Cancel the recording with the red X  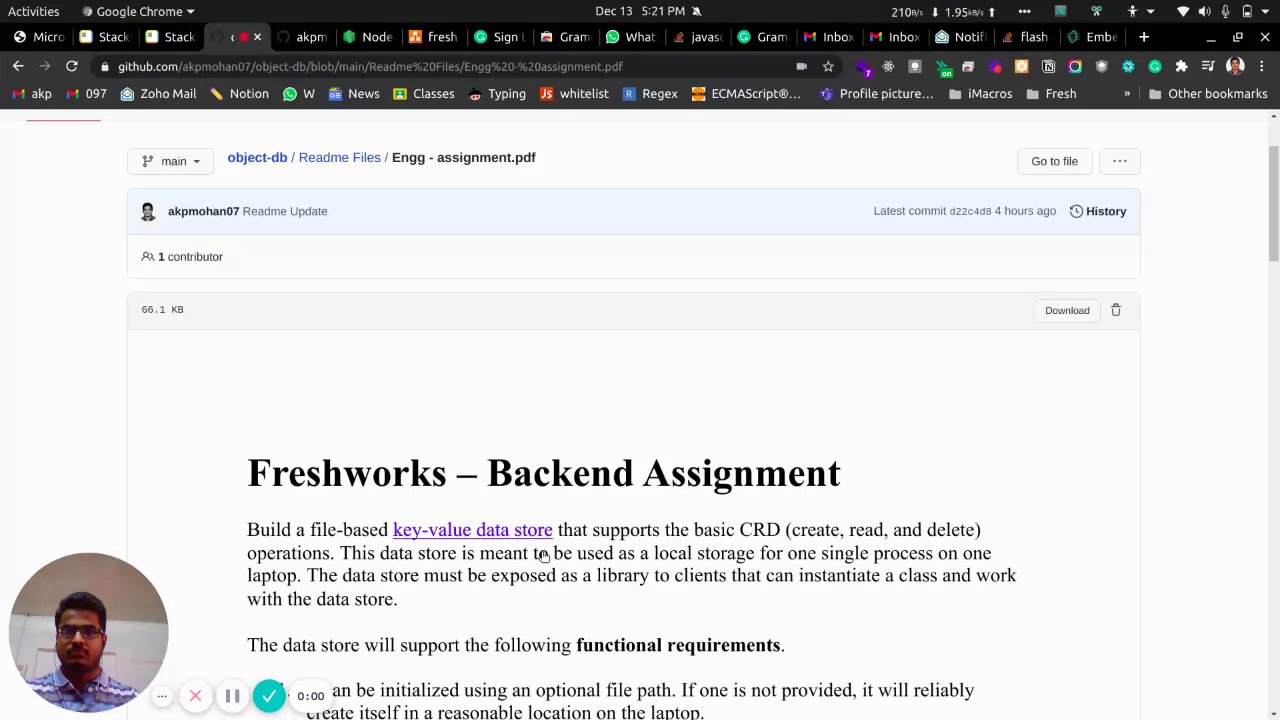click(196, 696)
